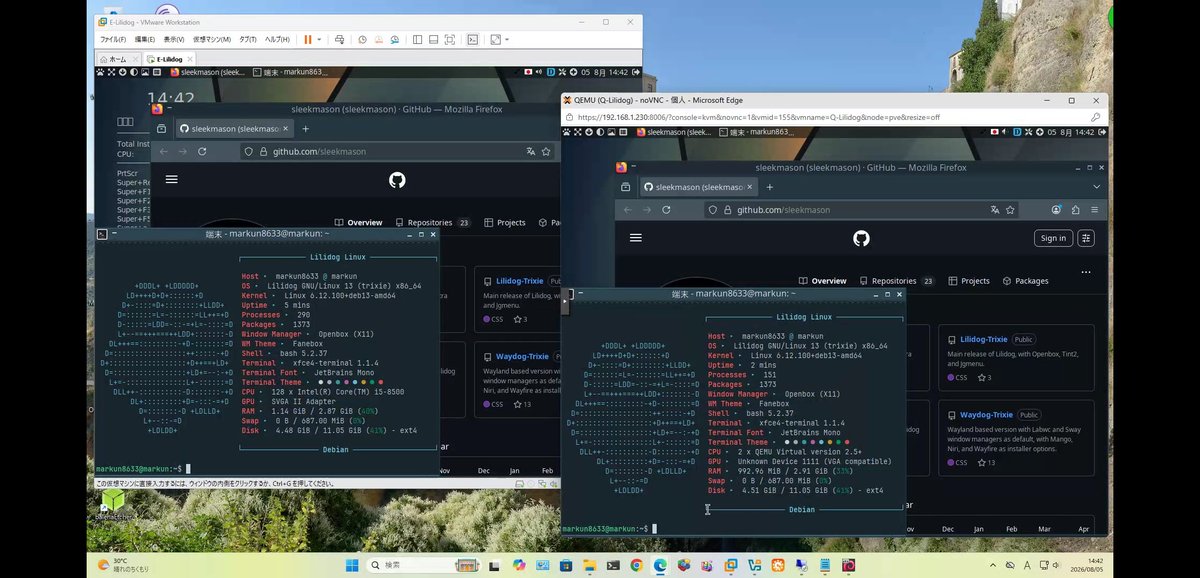Open weather widget showing 30°C

[123, 565]
